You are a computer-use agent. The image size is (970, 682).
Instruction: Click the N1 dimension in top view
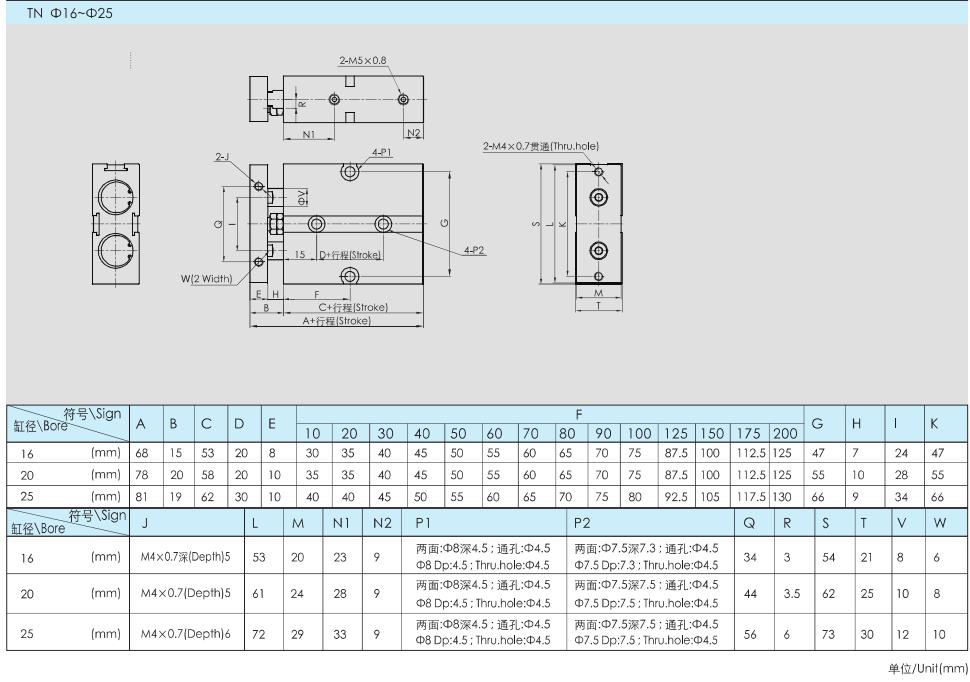coord(308,133)
